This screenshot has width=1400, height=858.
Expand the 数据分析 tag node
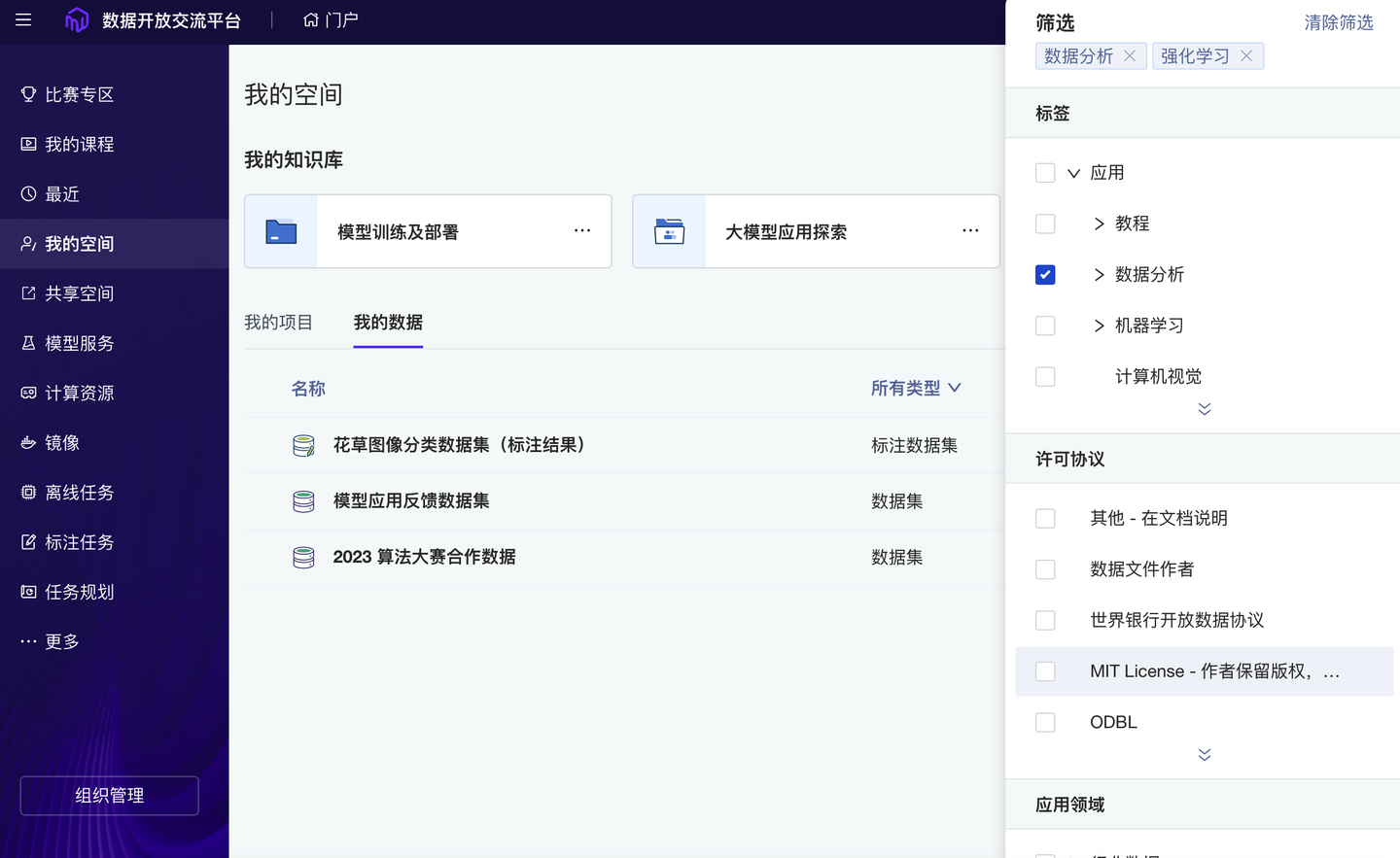1099,275
